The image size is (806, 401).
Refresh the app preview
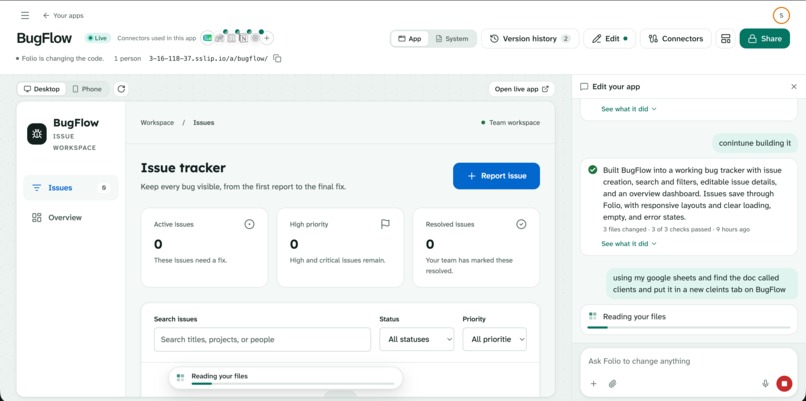121,89
